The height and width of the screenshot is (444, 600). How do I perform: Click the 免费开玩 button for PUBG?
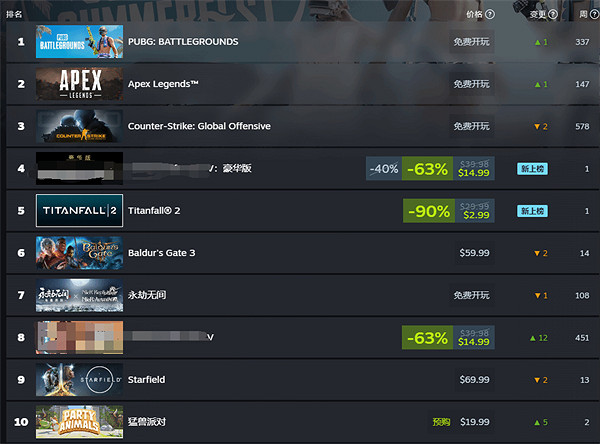tap(471, 42)
